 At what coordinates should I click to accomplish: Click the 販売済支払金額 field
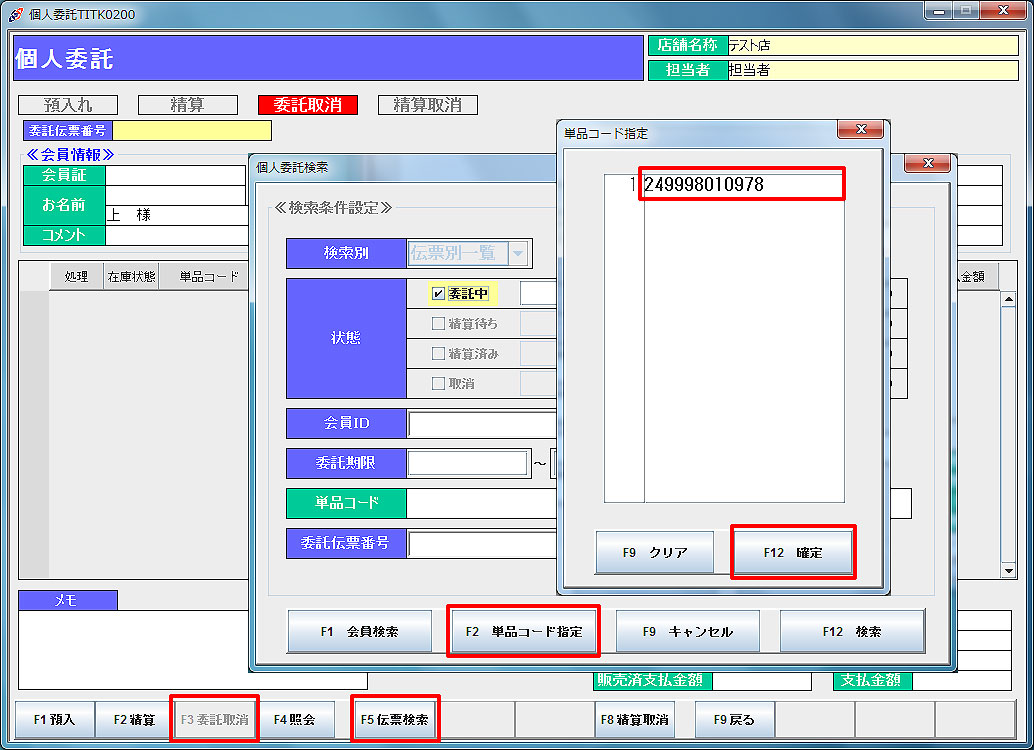(762, 680)
